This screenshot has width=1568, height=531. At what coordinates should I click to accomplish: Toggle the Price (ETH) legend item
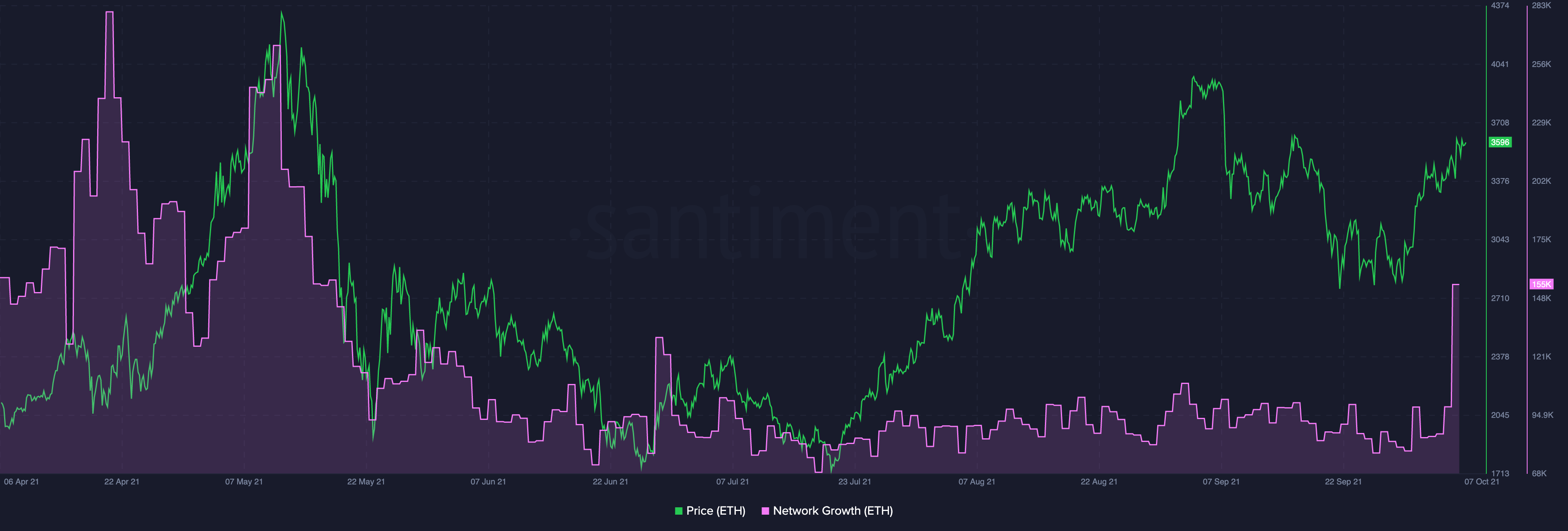715,511
